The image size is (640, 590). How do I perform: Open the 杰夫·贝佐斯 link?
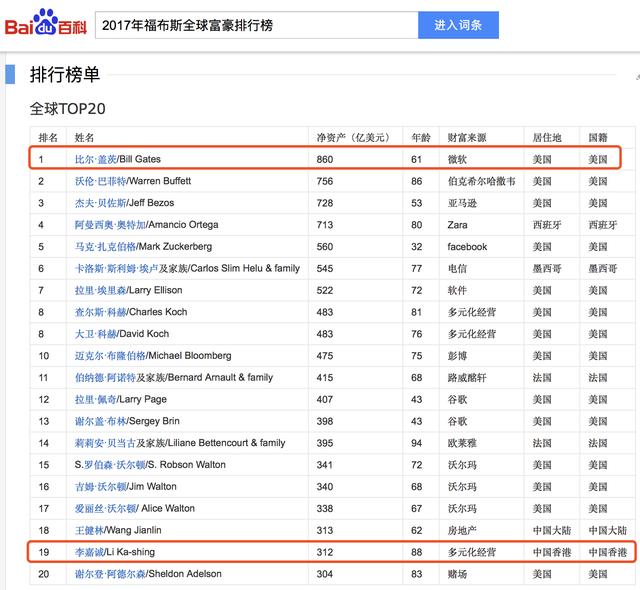(100, 203)
